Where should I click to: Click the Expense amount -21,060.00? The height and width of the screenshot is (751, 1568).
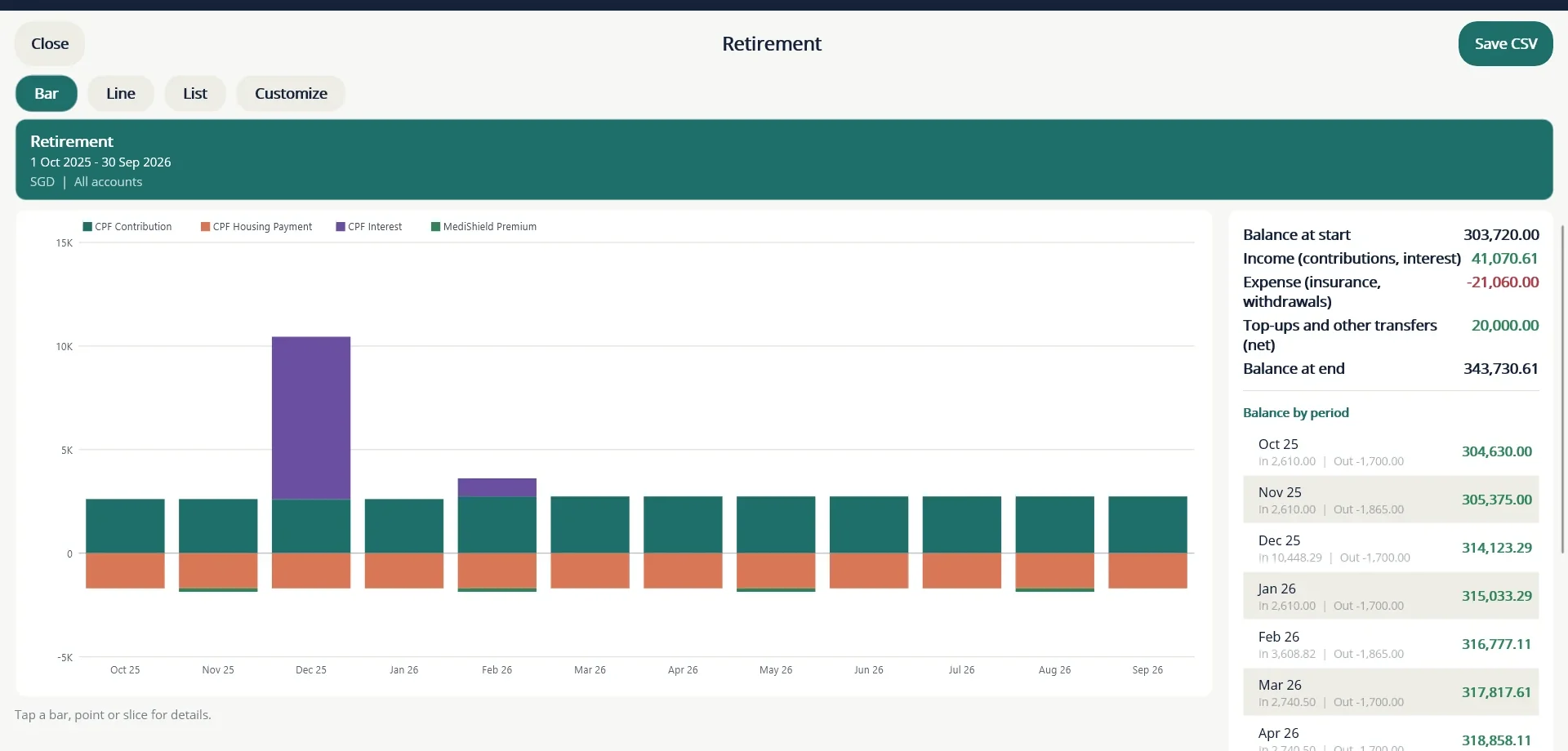point(1503,282)
